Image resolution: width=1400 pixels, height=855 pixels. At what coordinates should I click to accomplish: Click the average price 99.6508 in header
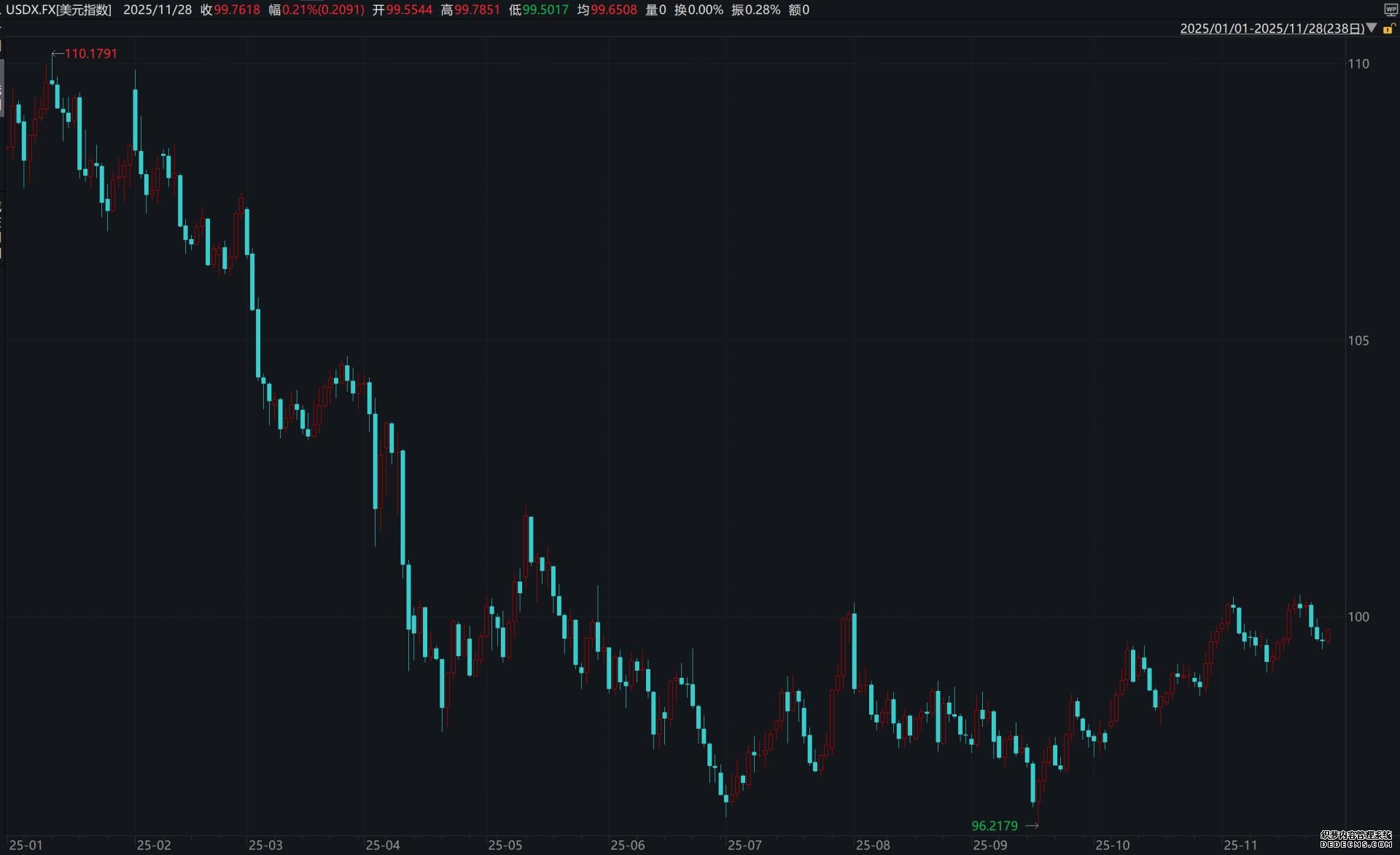[613, 9]
